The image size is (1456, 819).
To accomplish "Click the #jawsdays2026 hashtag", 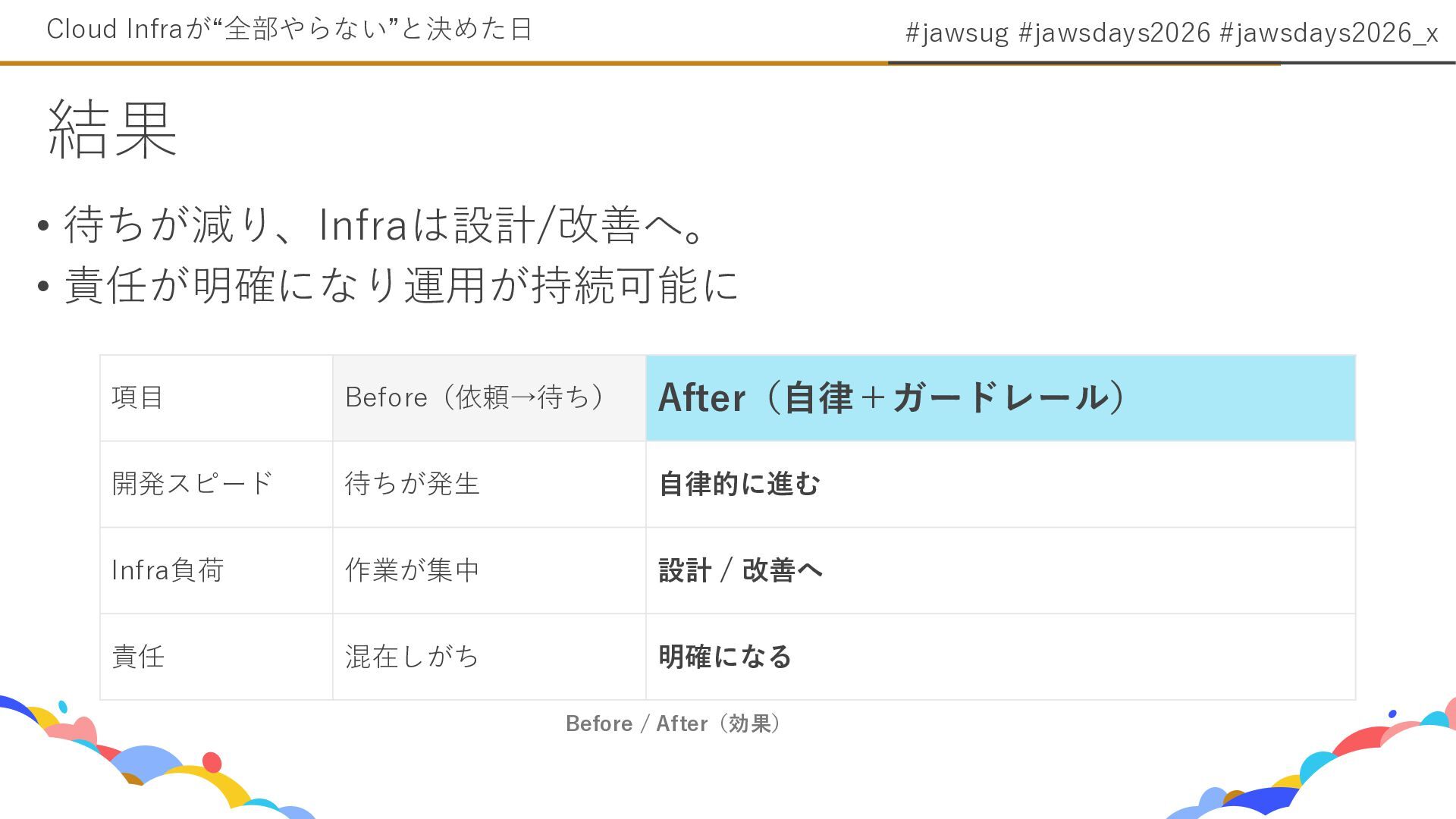I will pyautogui.click(x=1114, y=33).
